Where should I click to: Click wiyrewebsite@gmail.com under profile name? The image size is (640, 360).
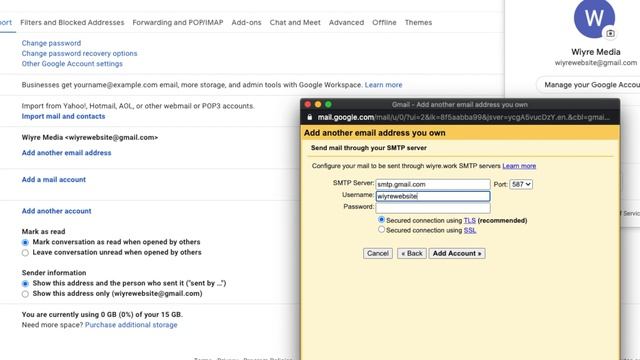596,63
